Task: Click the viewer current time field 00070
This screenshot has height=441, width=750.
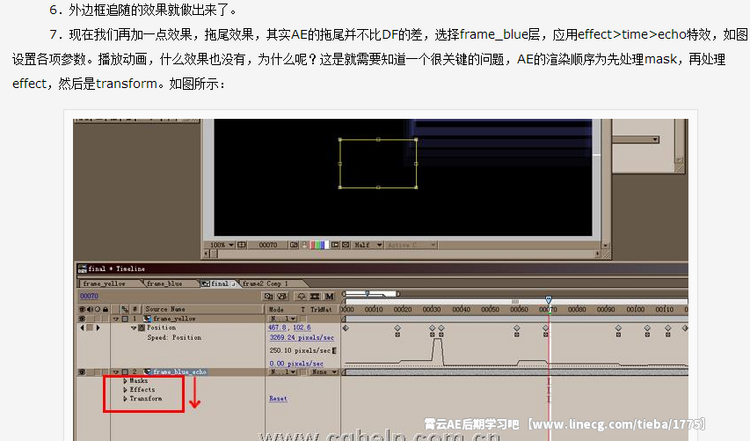Action: (268, 245)
